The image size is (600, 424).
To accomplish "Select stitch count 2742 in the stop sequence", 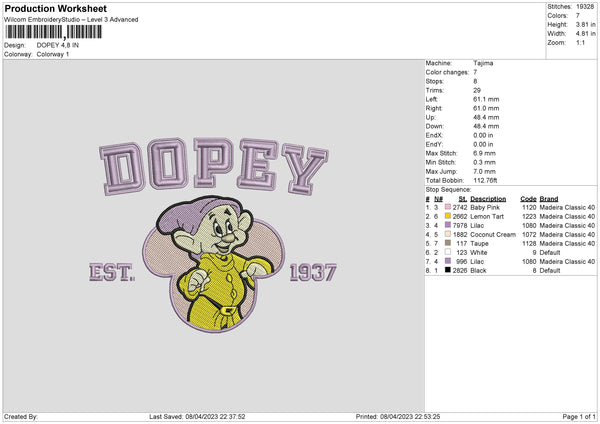I will (x=460, y=207).
